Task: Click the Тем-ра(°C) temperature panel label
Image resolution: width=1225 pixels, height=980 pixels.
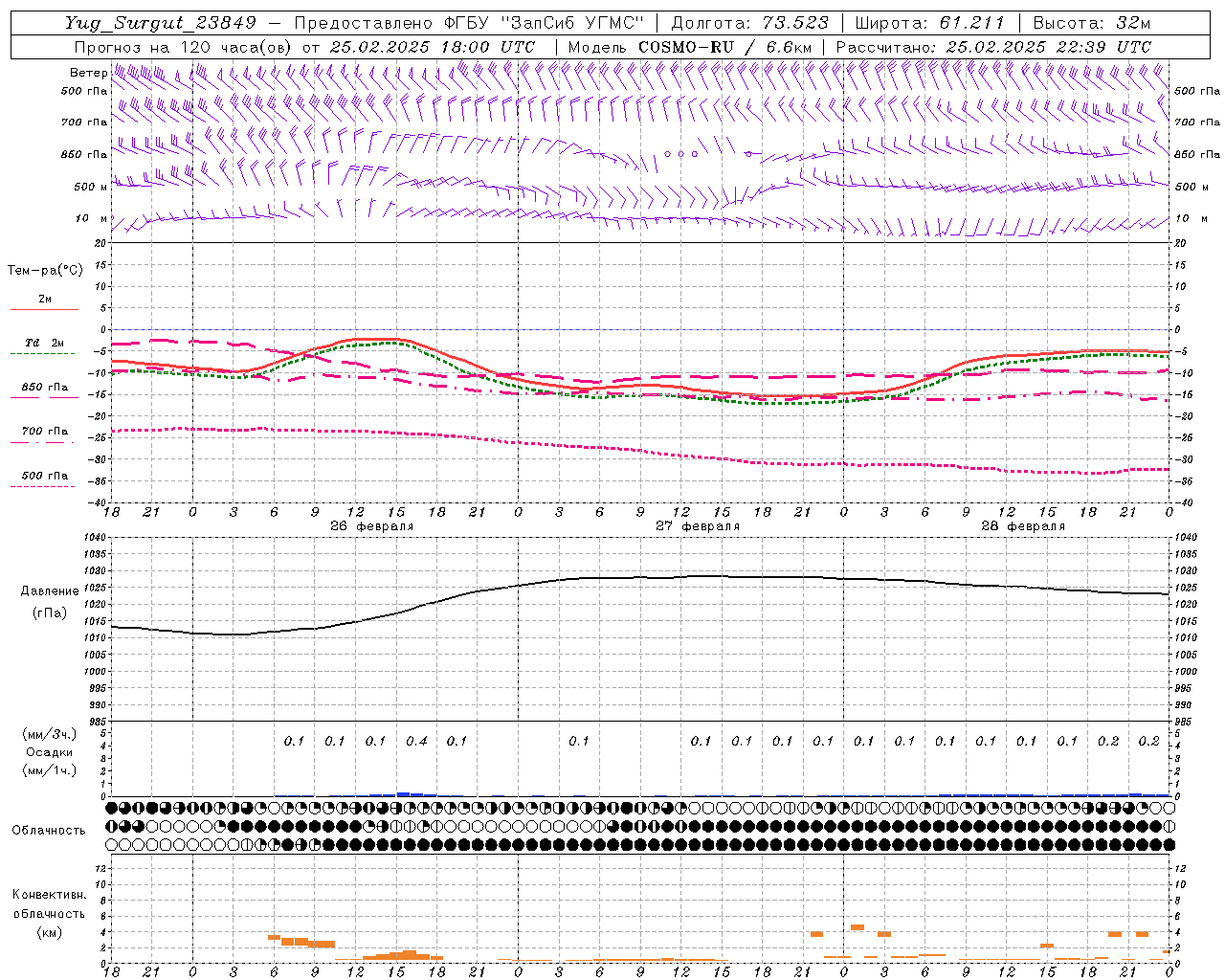Action: (x=45, y=271)
